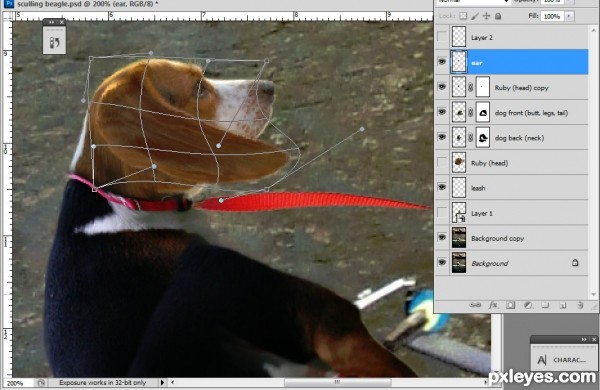600x390 pixels.
Task: Lock transparent pixels checkerboard icon
Action: tap(463, 16)
